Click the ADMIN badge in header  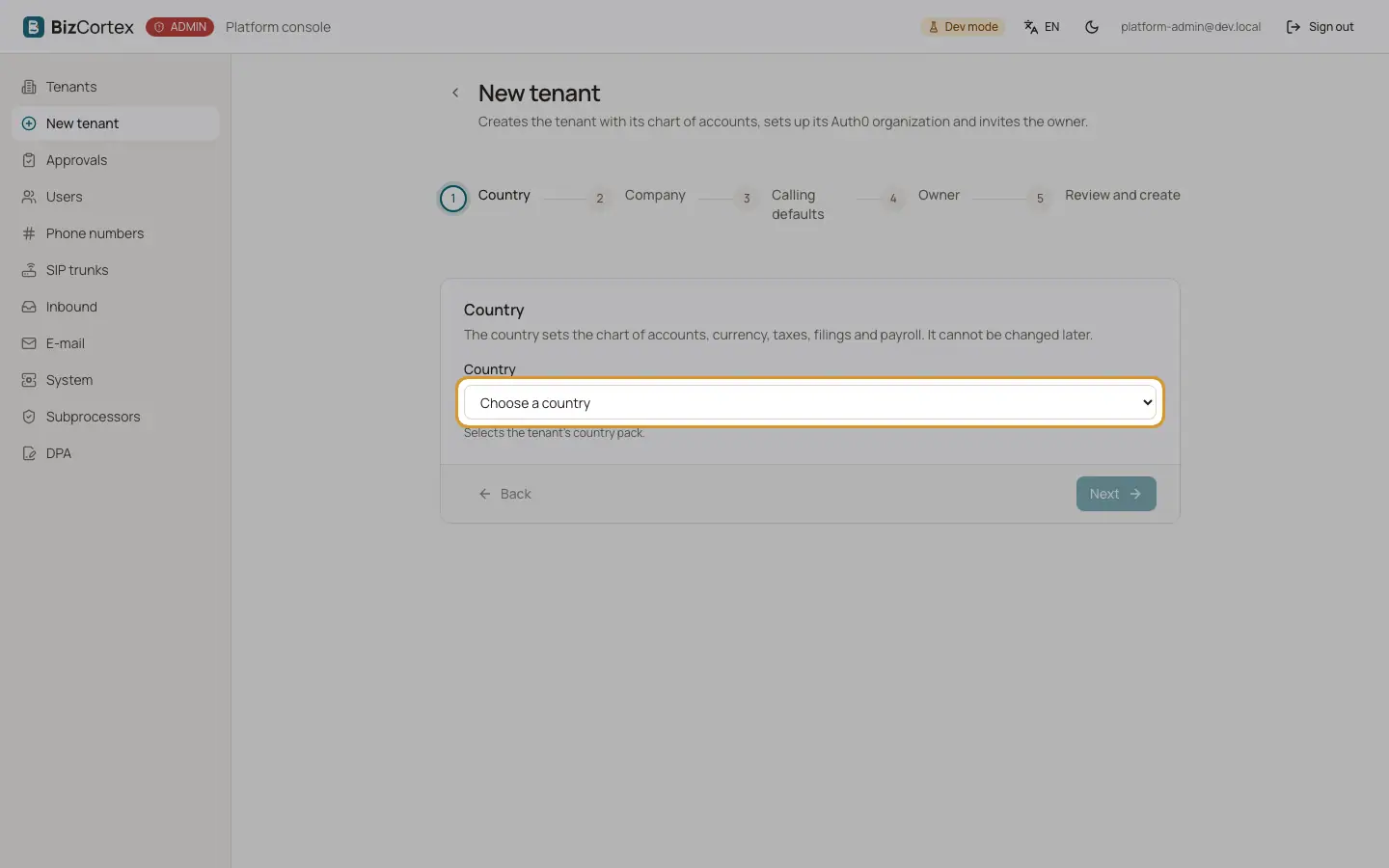pyautogui.click(x=179, y=27)
